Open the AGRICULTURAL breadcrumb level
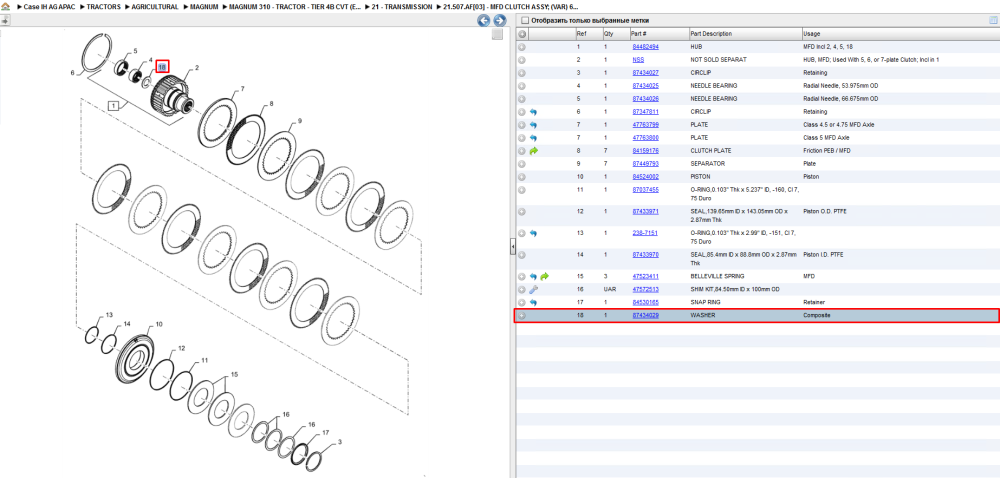Image resolution: width=1000 pixels, height=478 pixels. [155, 6]
